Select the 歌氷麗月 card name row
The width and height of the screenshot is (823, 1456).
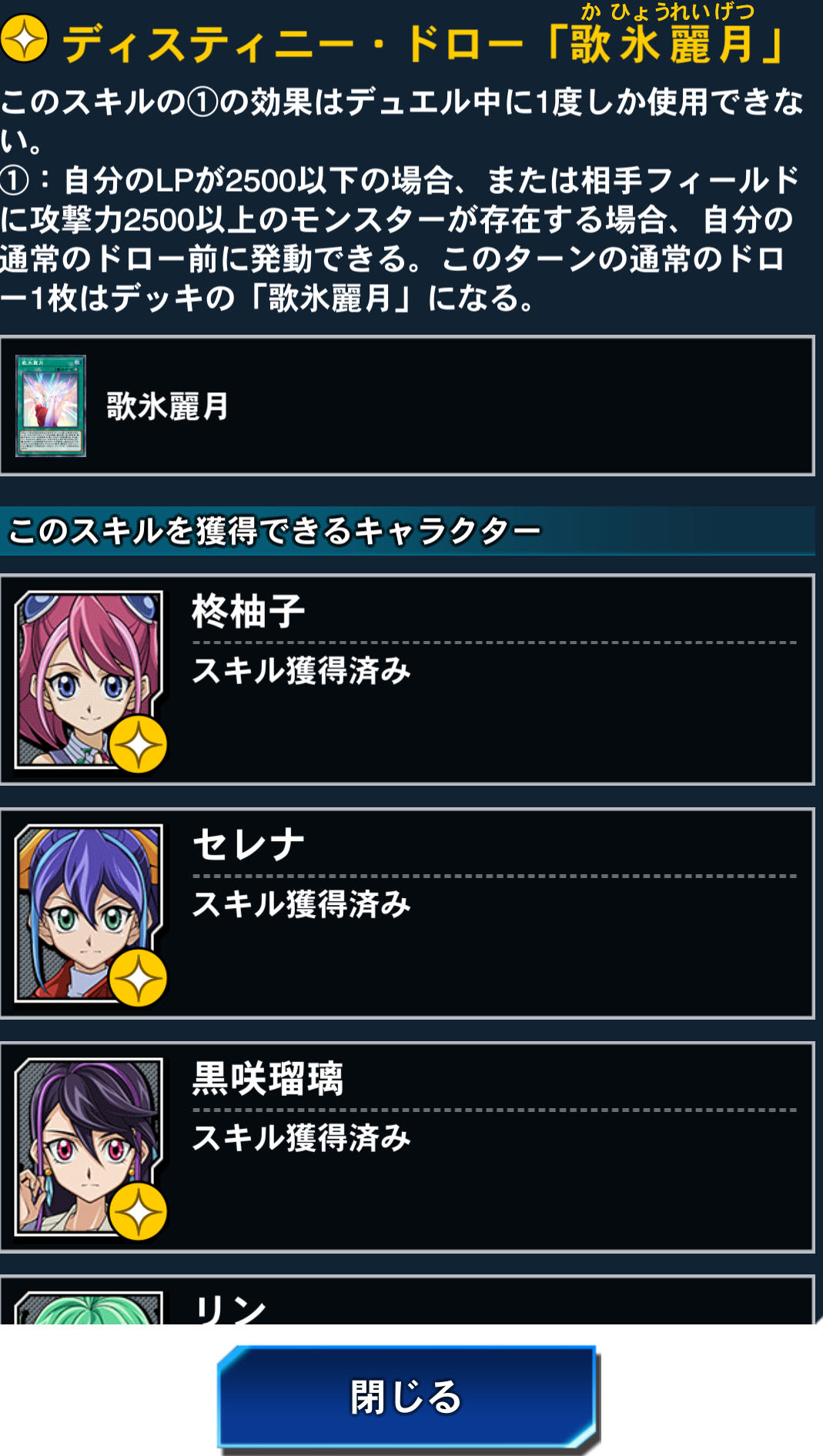(407, 406)
